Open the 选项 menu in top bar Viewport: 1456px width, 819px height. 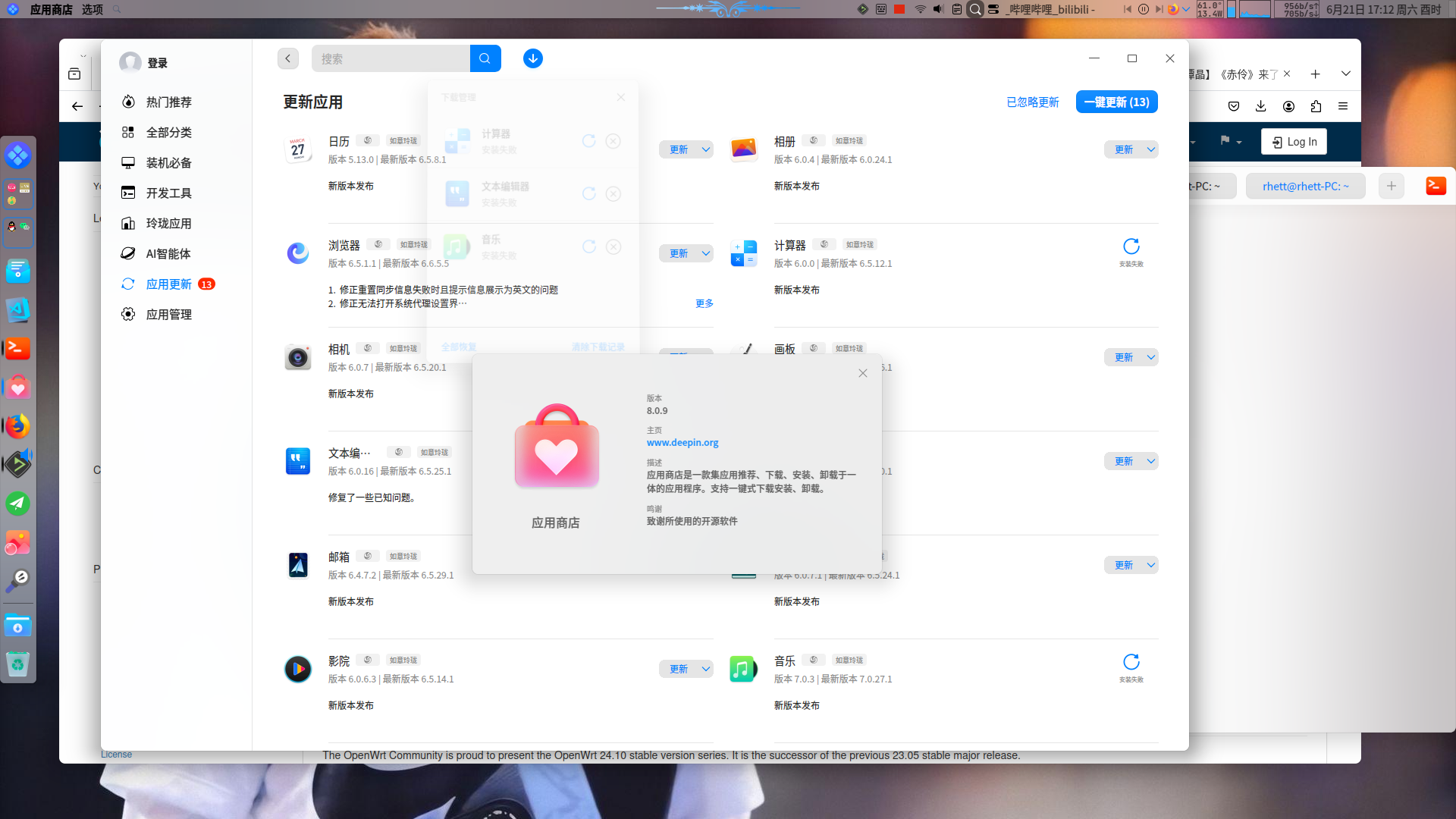click(x=93, y=9)
